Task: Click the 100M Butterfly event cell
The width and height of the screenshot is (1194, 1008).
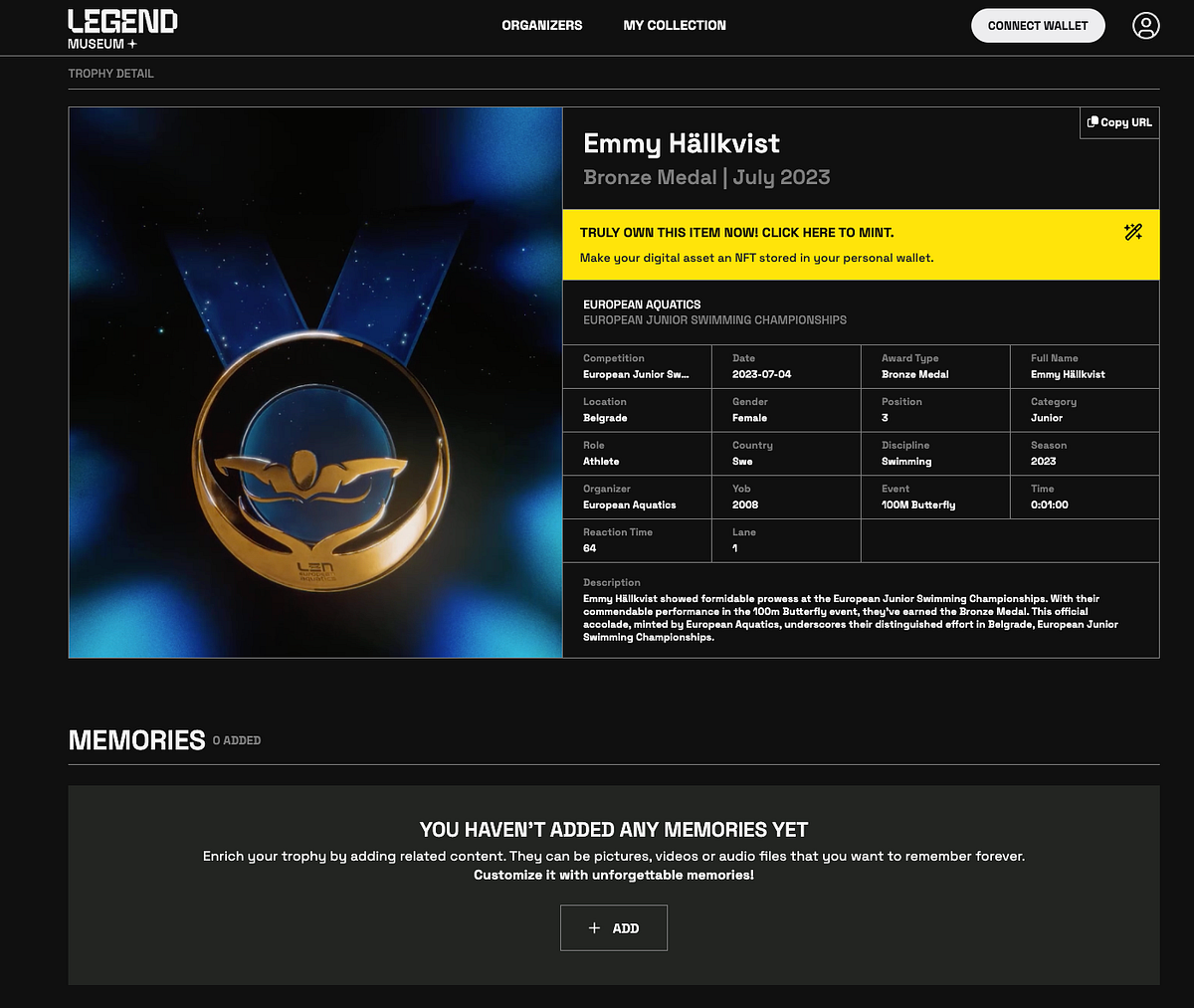Action: [x=917, y=504]
